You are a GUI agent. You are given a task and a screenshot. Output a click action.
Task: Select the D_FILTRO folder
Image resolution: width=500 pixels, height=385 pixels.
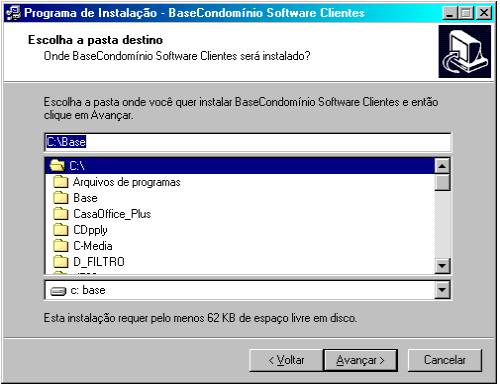(x=239, y=262)
